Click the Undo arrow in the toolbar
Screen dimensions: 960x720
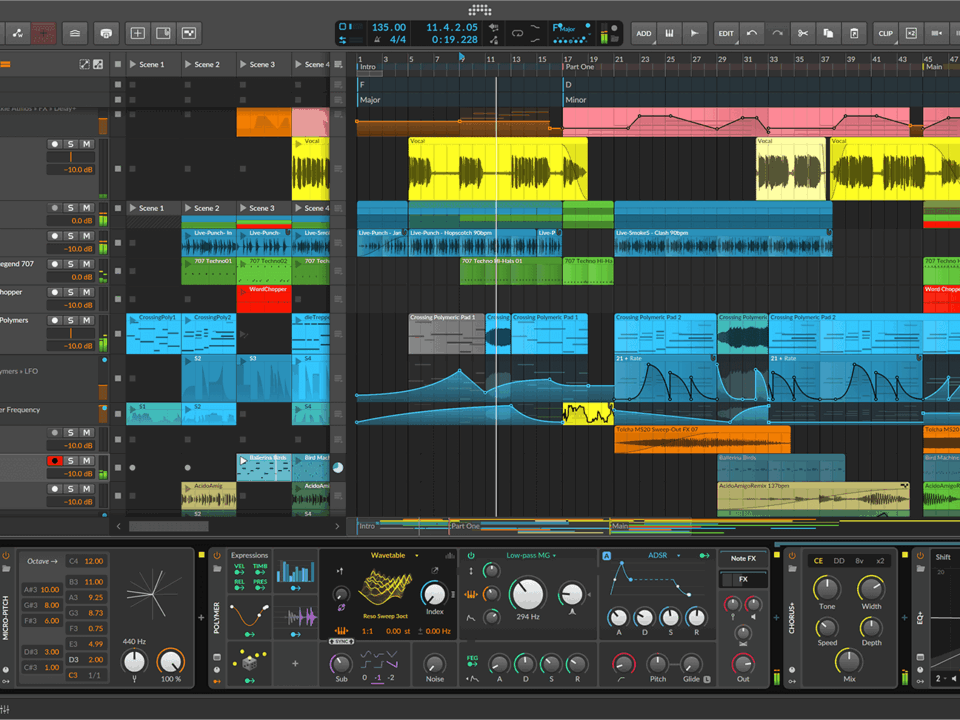point(752,33)
